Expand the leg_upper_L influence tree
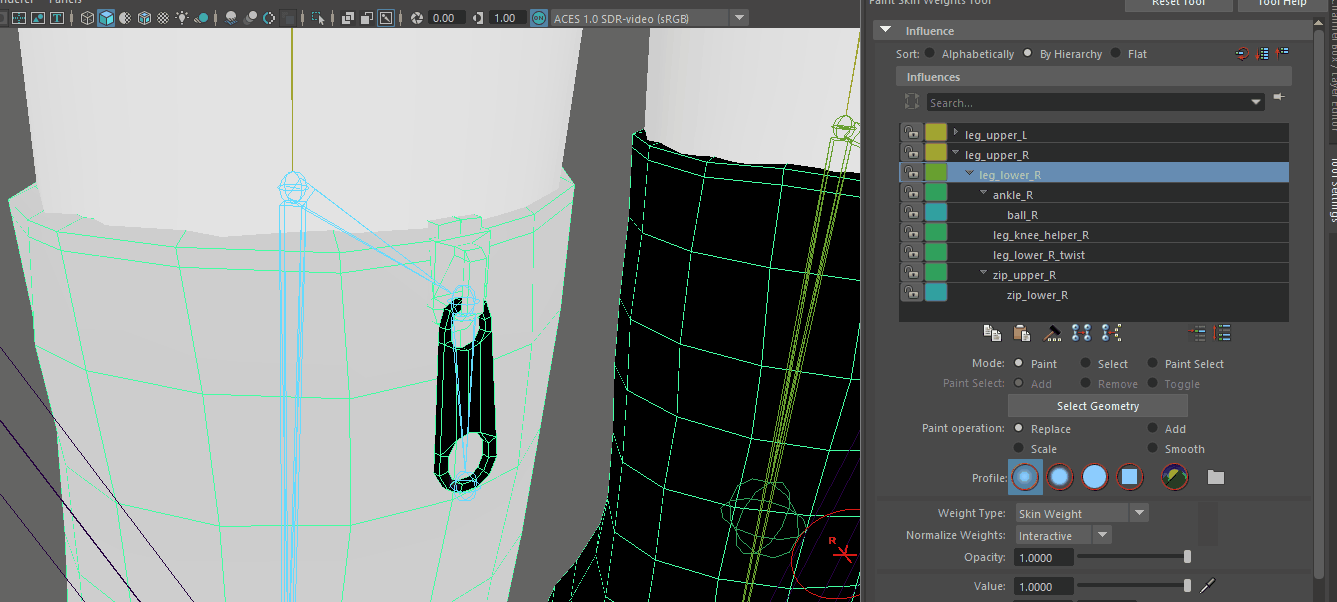Screen dimensions: 1337x602 956,133
